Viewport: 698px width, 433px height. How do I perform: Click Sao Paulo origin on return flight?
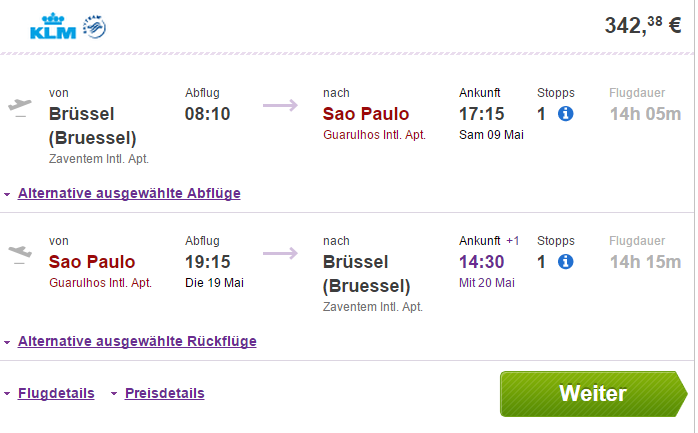coord(92,262)
